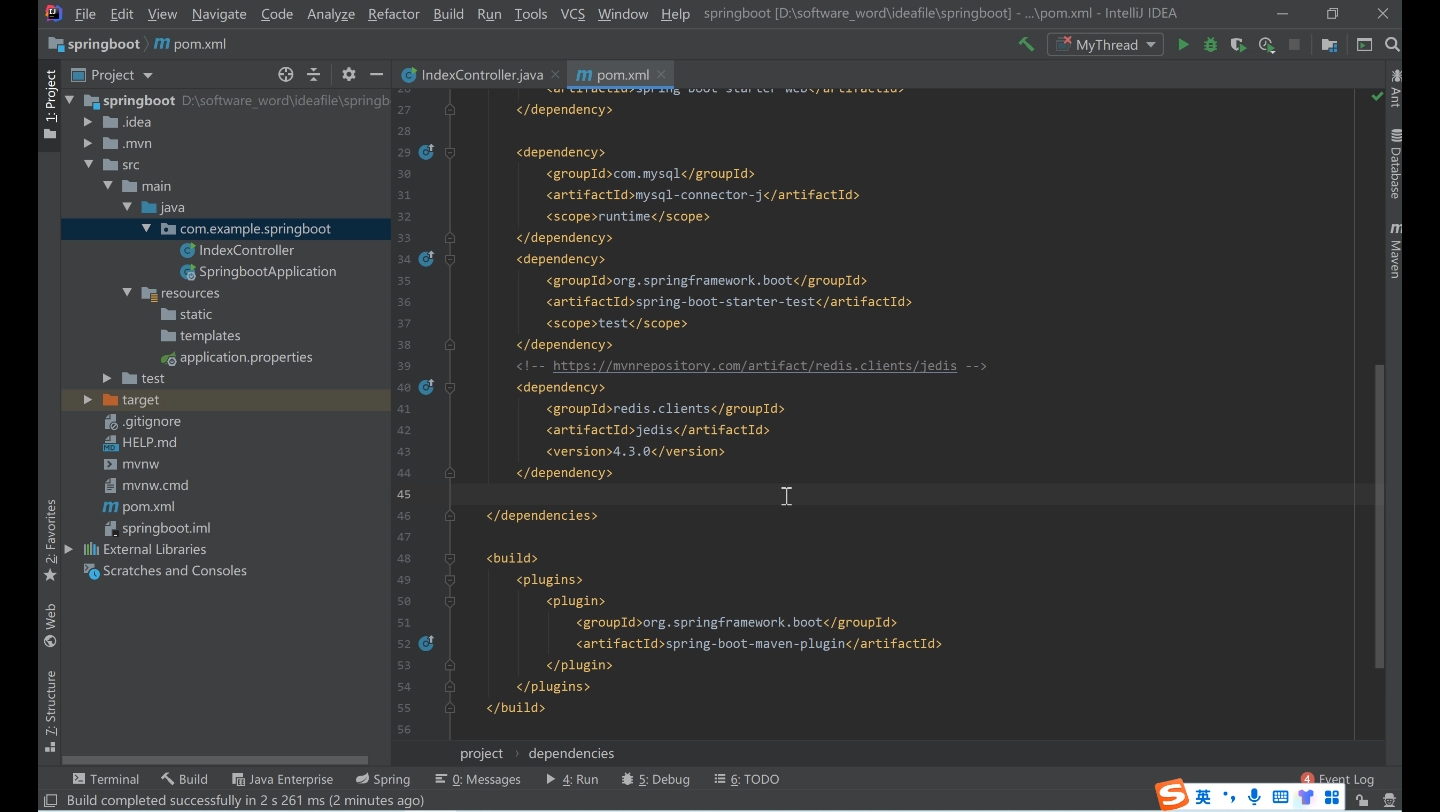1440x812 pixels.
Task: Toggle the Database tool window
Action: 1395,163
